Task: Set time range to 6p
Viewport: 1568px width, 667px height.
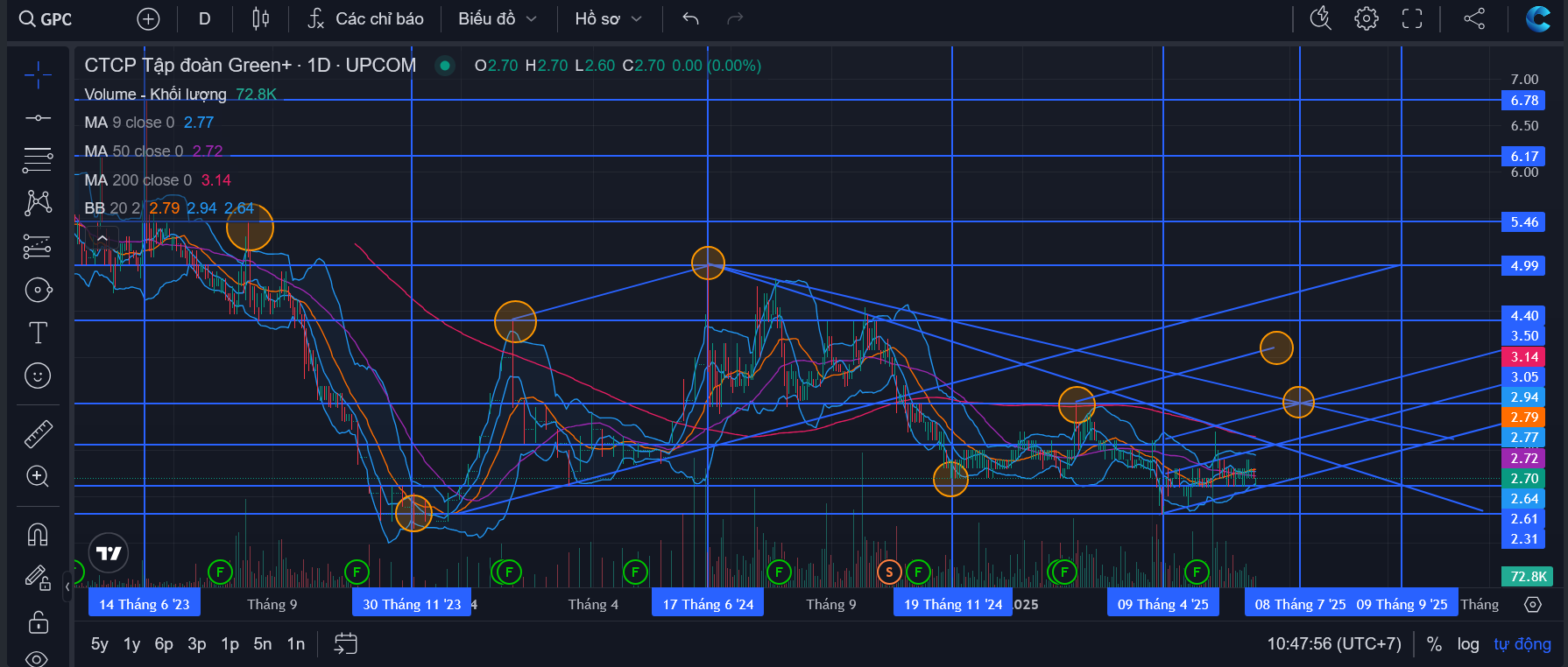Action: tap(164, 644)
